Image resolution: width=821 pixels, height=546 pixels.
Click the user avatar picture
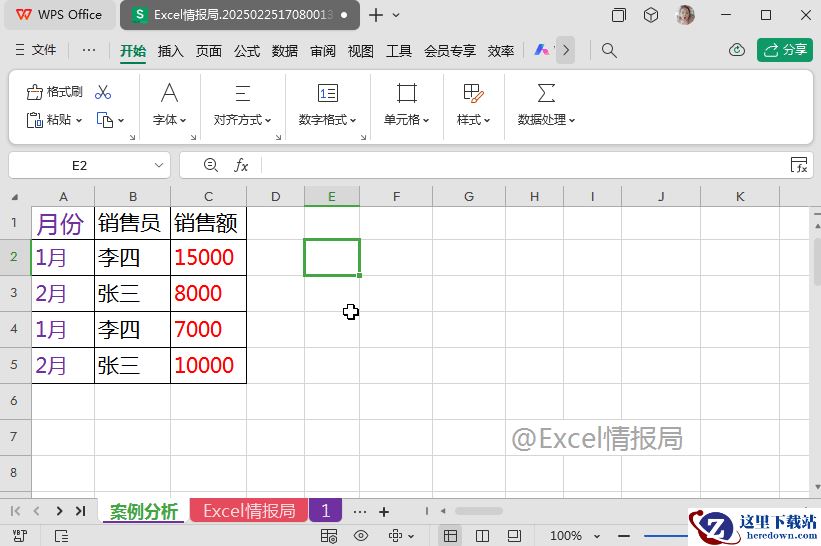(685, 15)
